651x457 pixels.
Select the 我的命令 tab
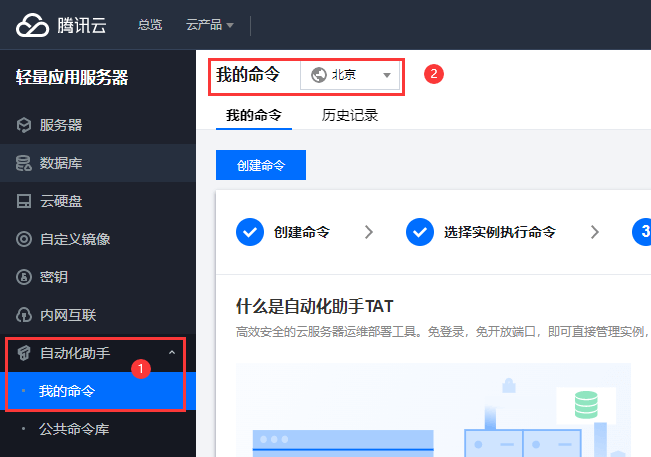click(x=253, y=115)
